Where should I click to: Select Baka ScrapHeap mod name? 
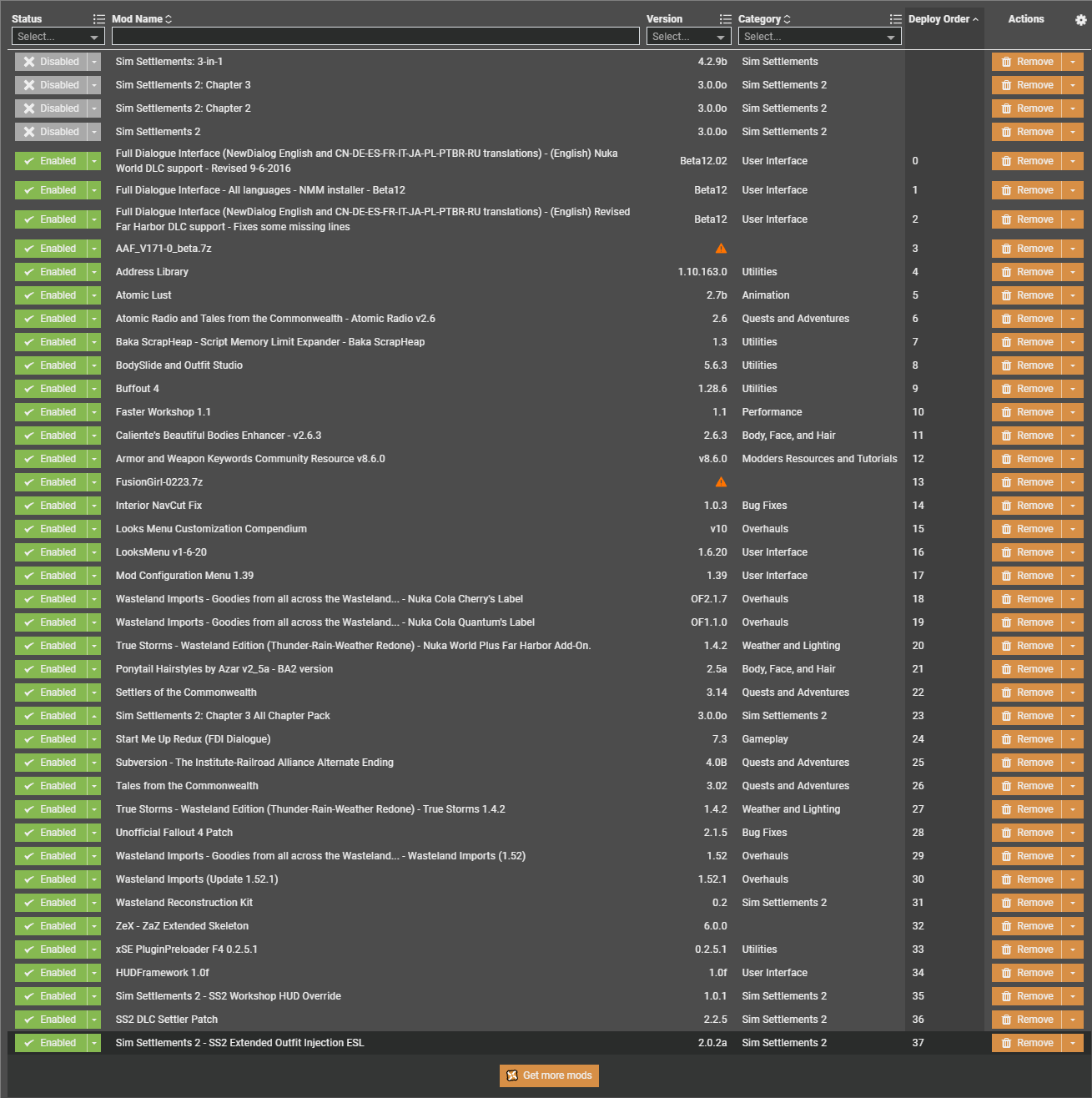[270, 342]
